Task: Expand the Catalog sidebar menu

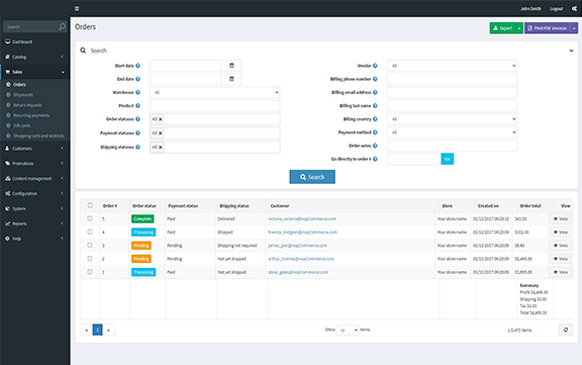Action: point(35,57)
